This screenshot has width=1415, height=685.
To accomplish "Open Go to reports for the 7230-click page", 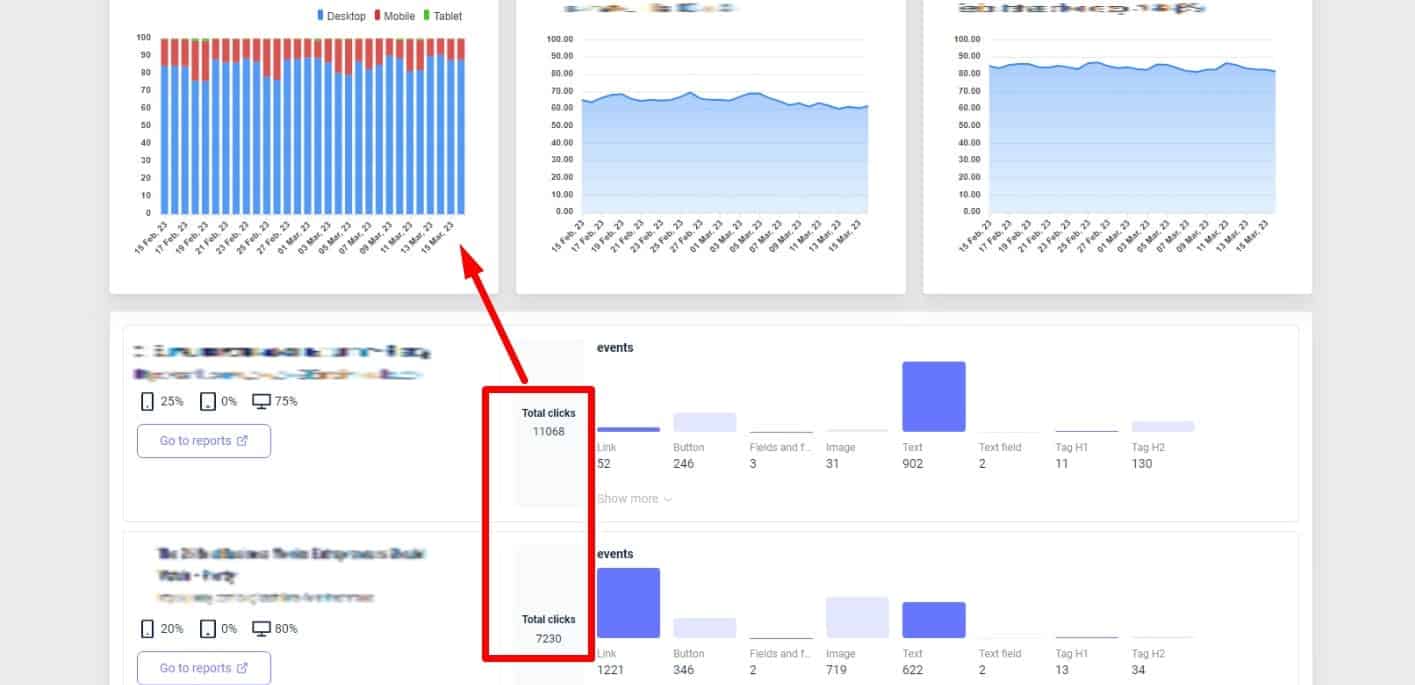I will click(203, 668).
